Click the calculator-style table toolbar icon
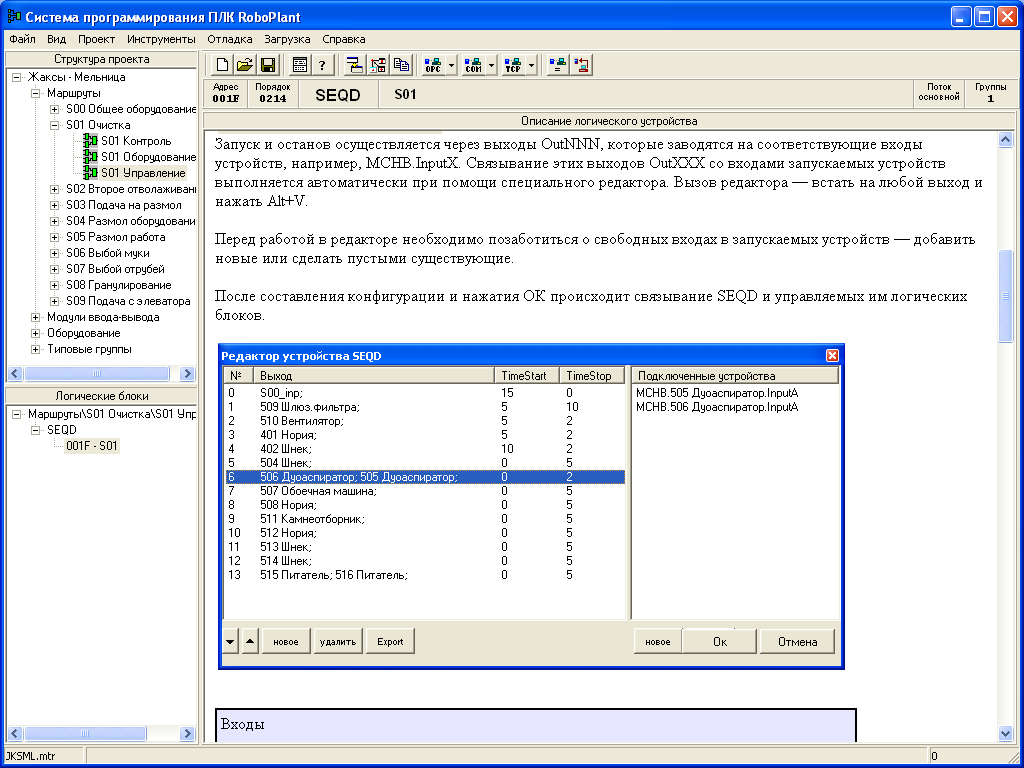 (299, 65)
